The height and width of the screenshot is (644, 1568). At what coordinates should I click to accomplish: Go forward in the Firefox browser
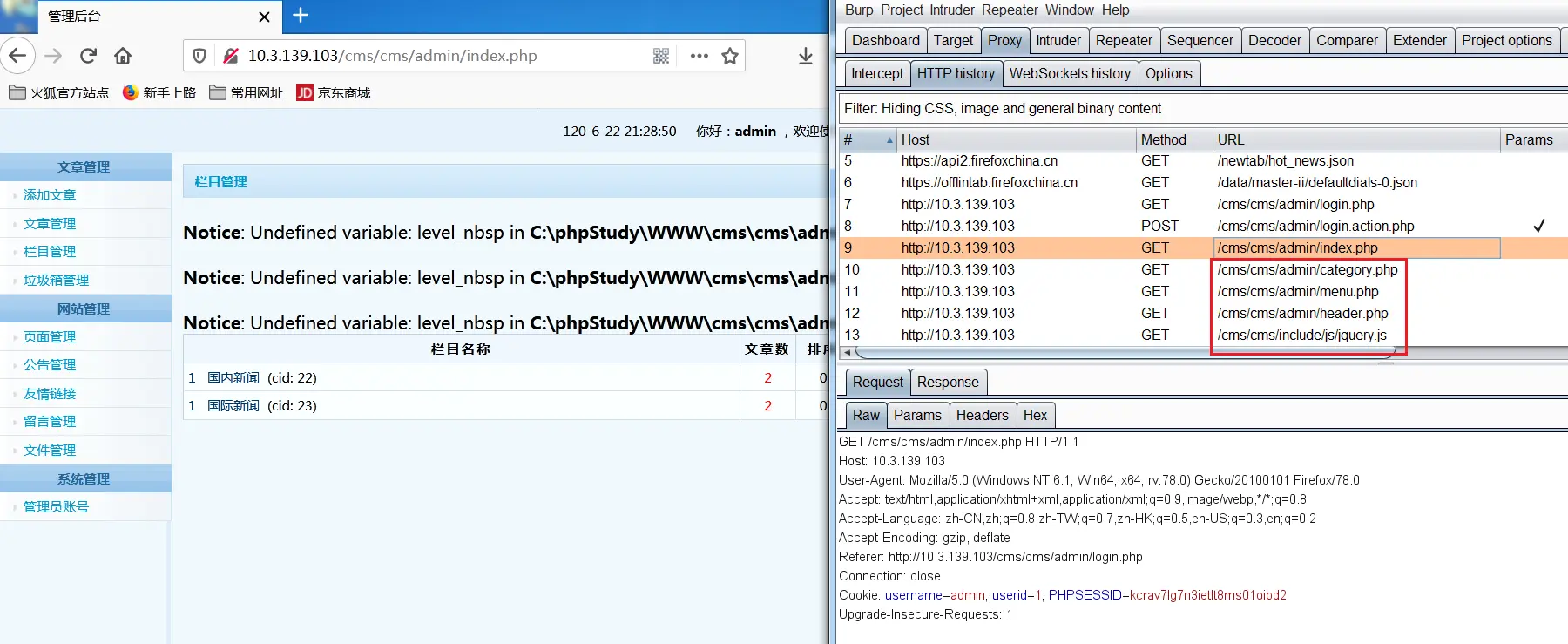53,56
